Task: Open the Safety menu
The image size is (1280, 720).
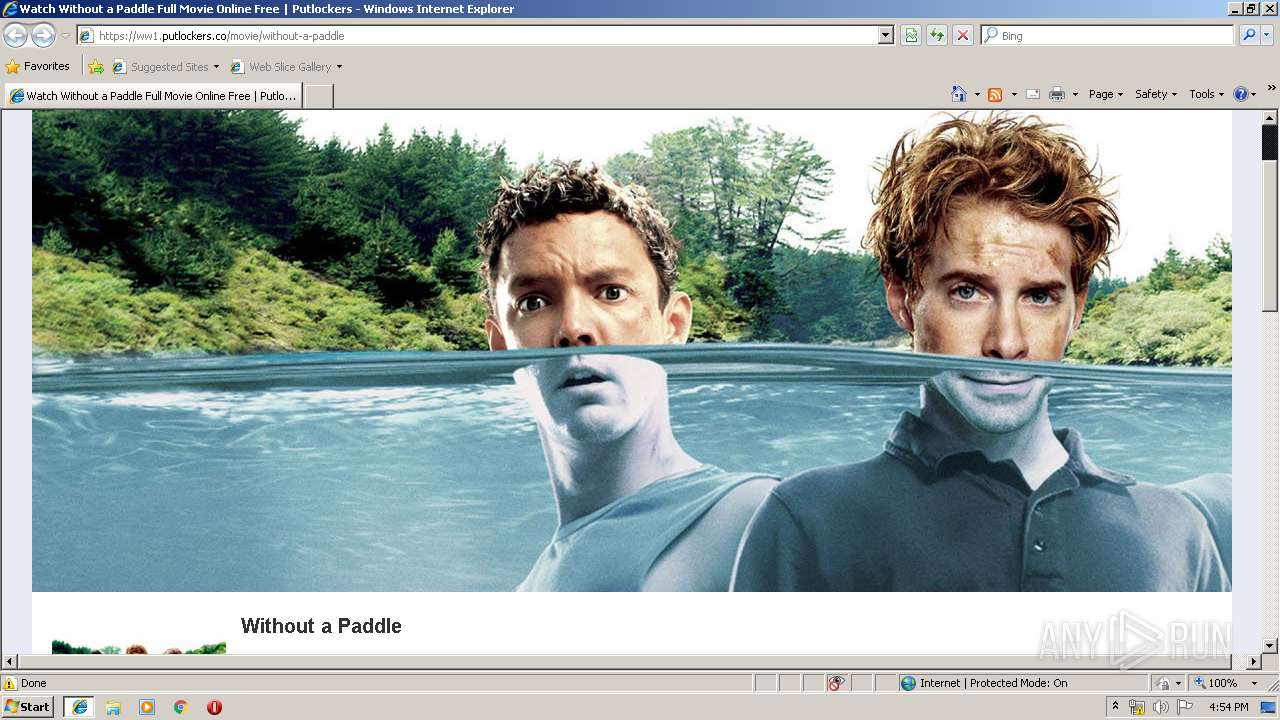Action: 1156,94
